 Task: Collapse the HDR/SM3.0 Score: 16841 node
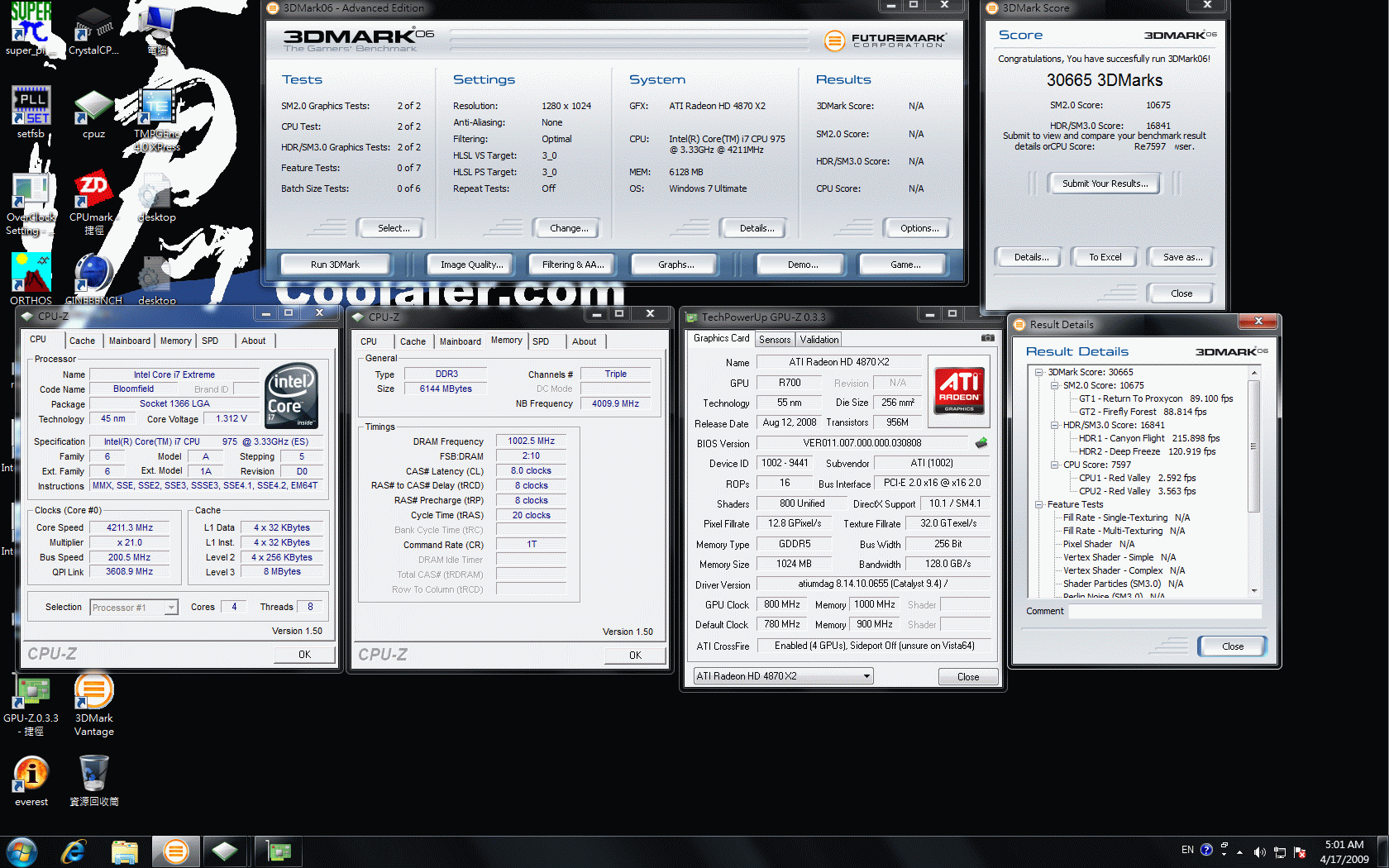[1055, 425]
